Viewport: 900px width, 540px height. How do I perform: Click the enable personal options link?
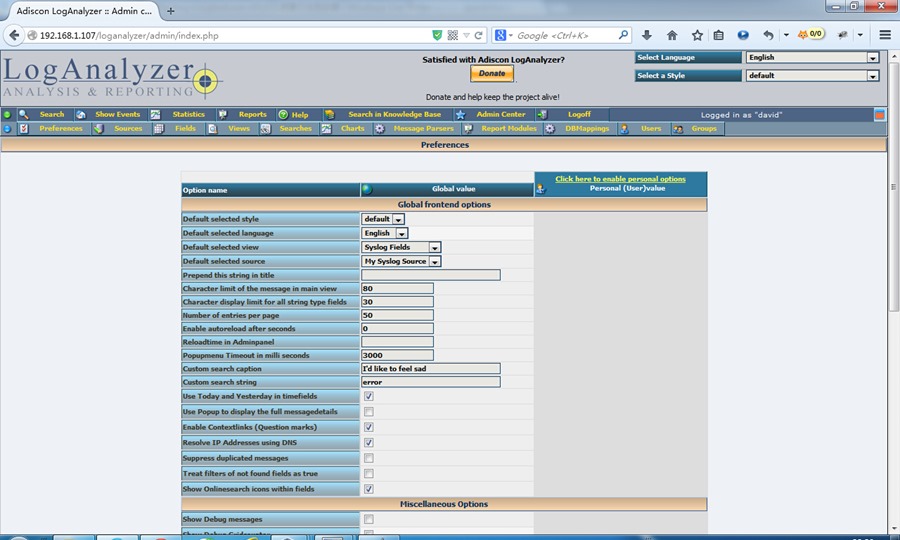coord(620,179)
